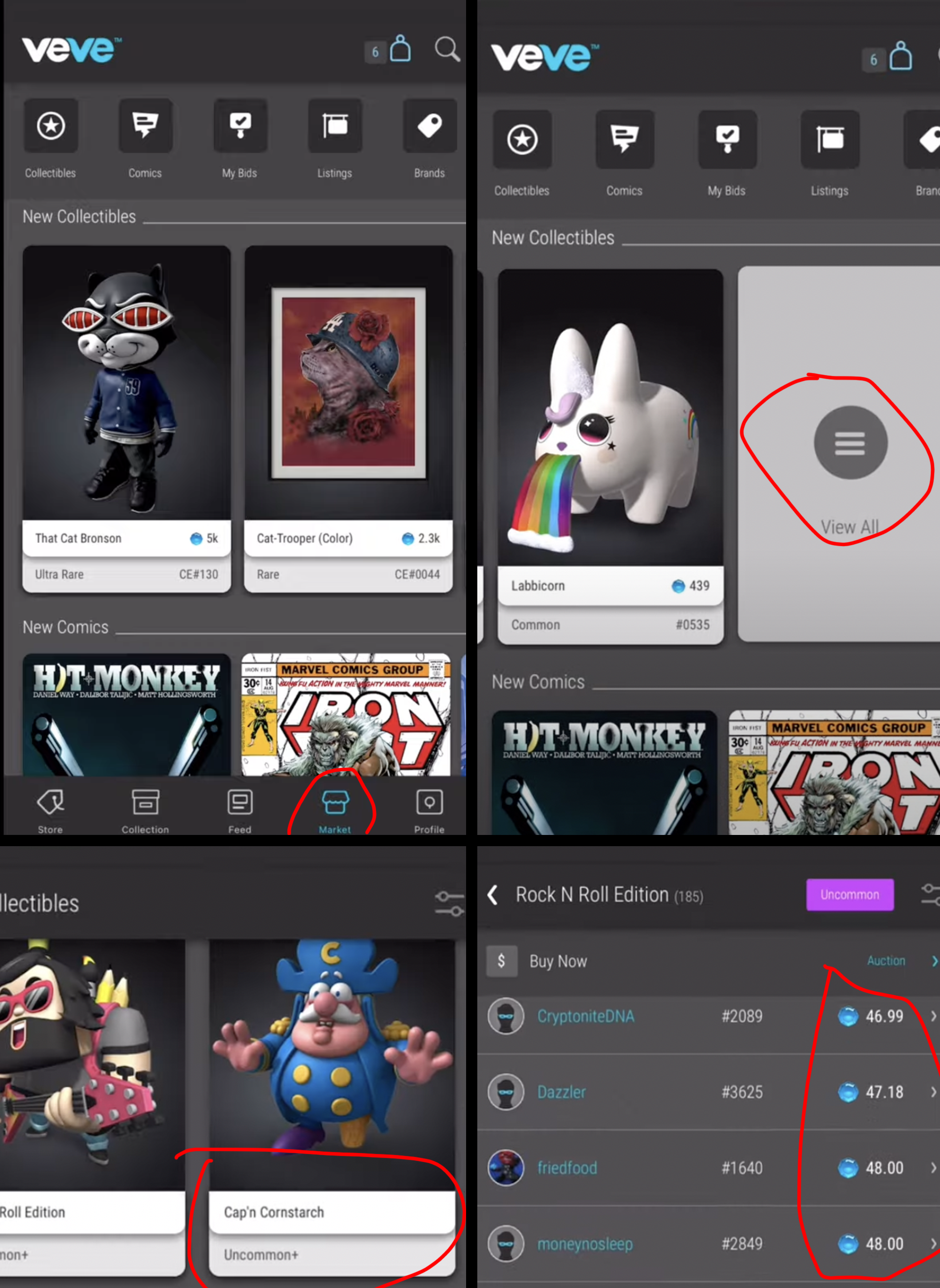The height and width of the screenshot is (1288, 940).
Task: Open the CryptoniteDNA seller profile name
Action: click(585, 1016)
